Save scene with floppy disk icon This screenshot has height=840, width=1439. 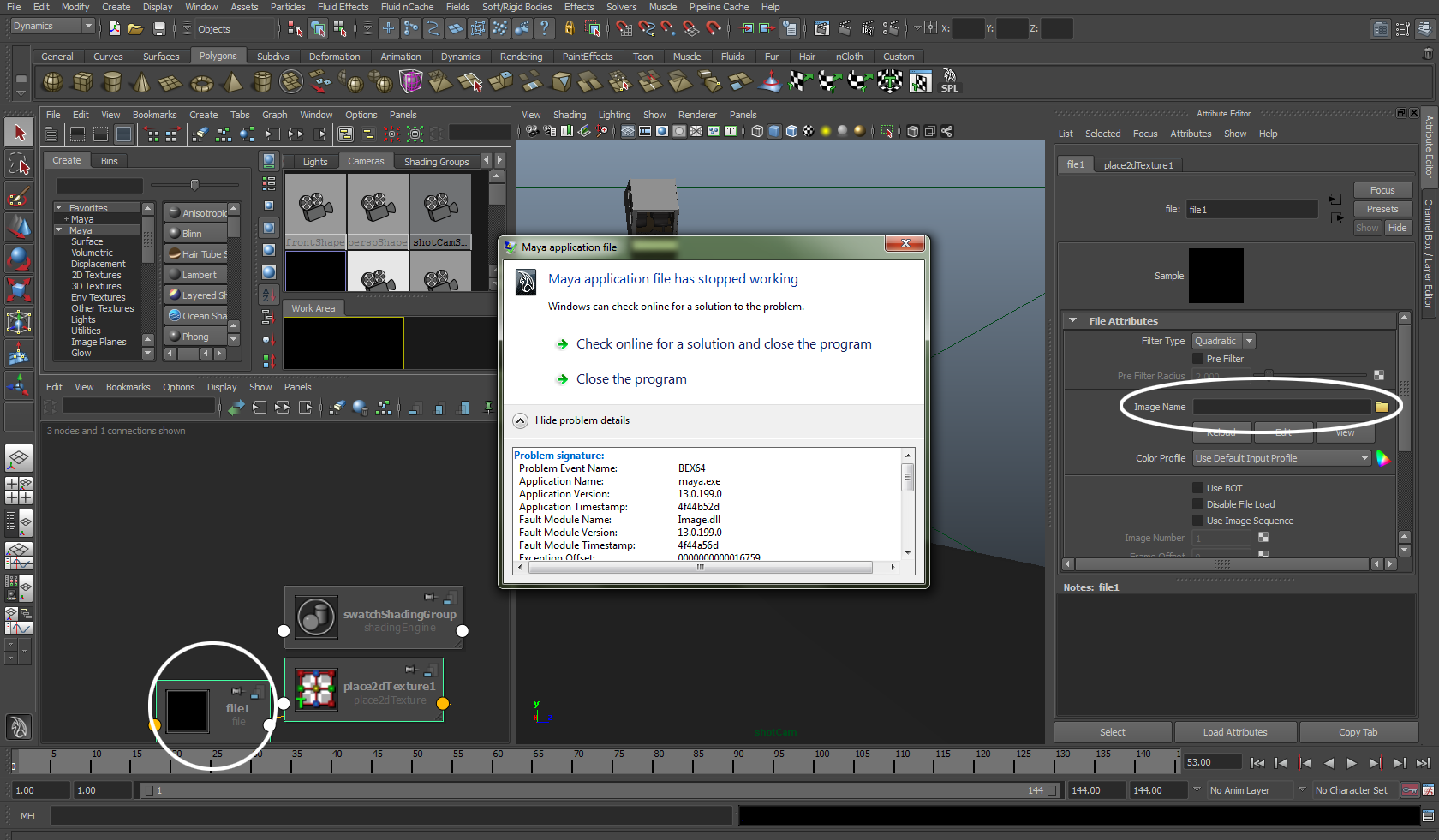coord(158,28)
